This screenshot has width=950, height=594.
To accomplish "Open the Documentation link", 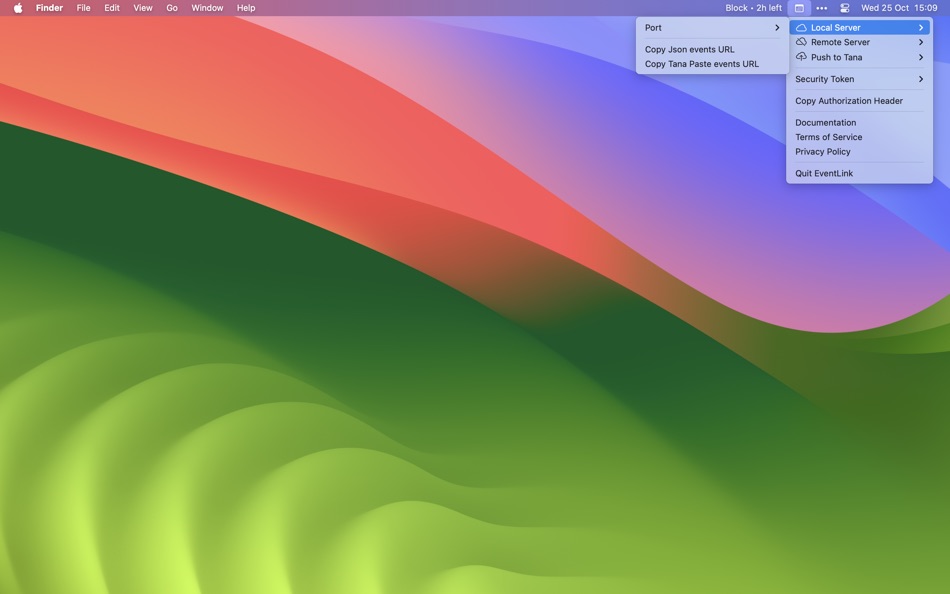I will coord(859,122).
